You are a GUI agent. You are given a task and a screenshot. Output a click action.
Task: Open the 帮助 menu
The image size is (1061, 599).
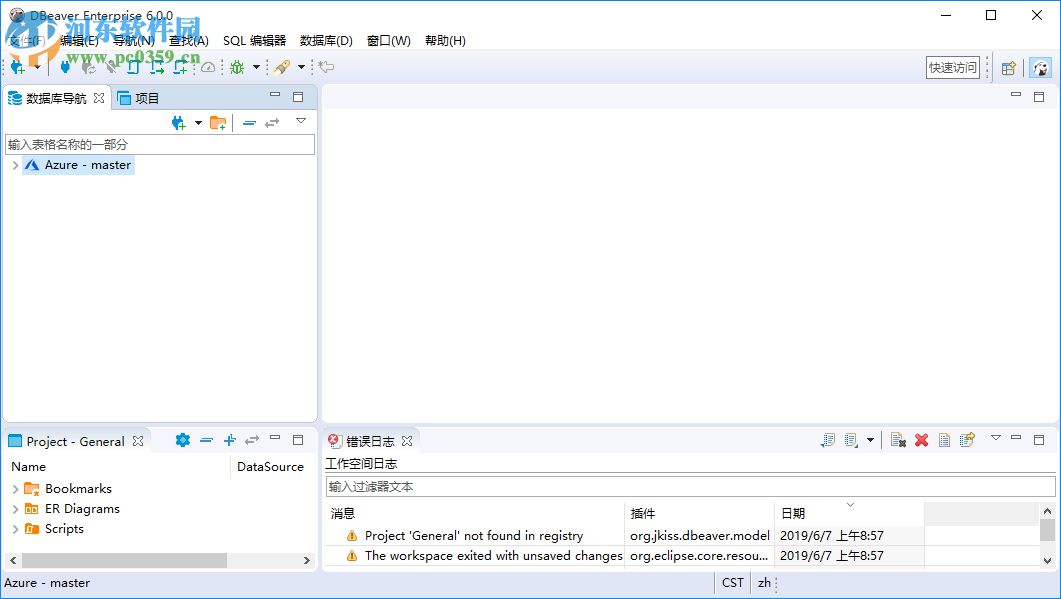tap(444, 41)
